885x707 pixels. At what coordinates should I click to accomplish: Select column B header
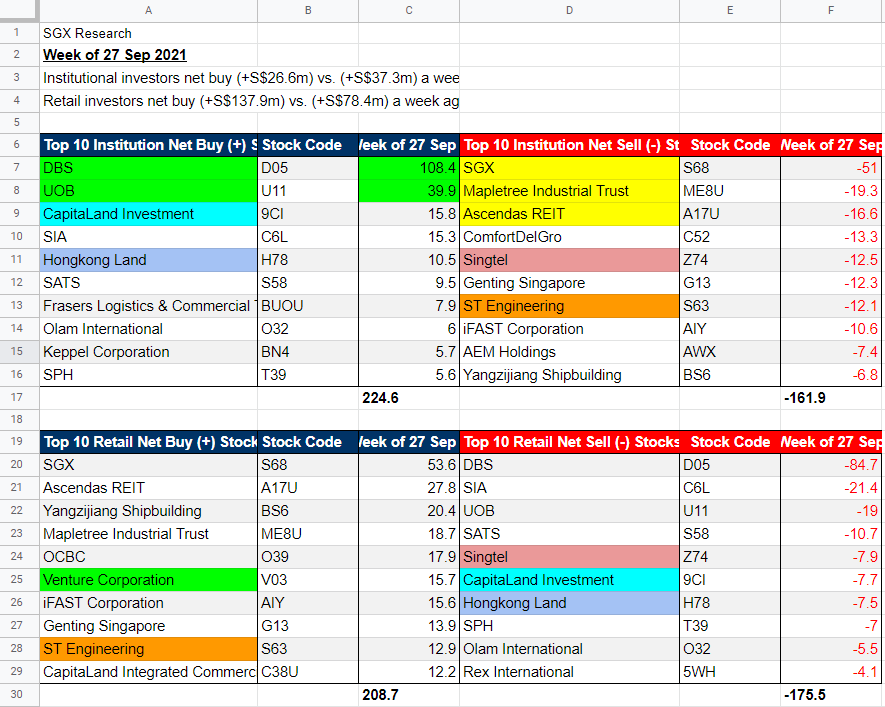pyautogui.click(x=308, y=10)
